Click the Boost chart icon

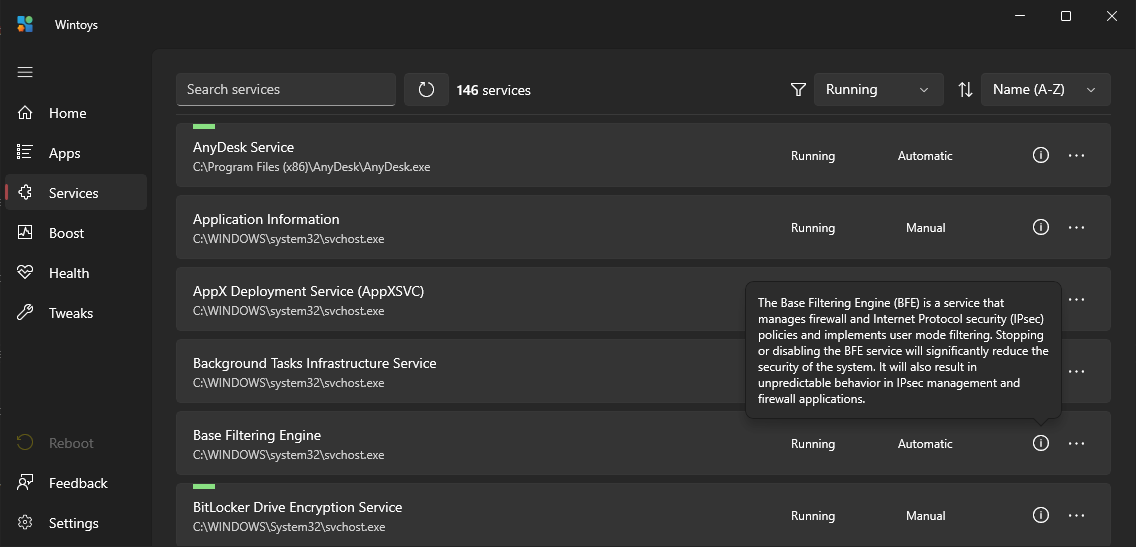click(x=25, y=233)
